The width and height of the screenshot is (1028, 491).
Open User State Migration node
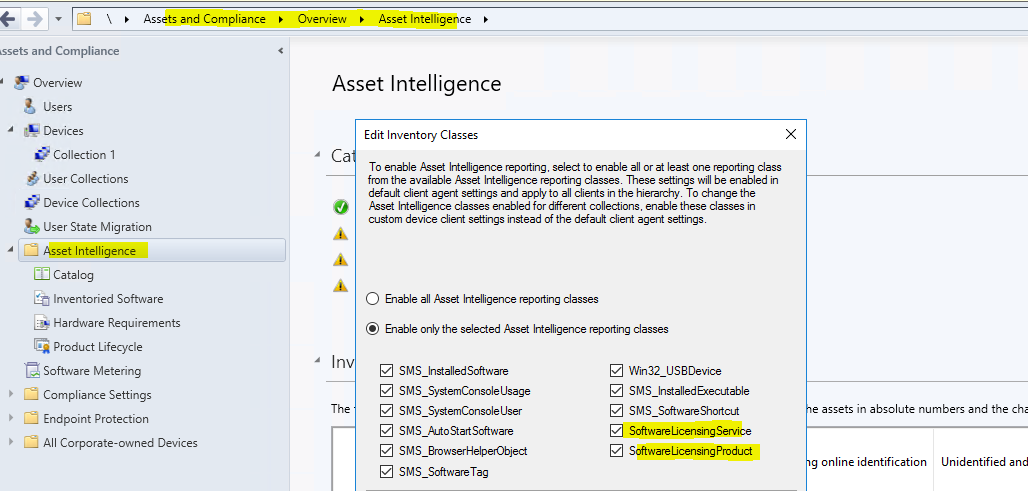pos(97,227)
